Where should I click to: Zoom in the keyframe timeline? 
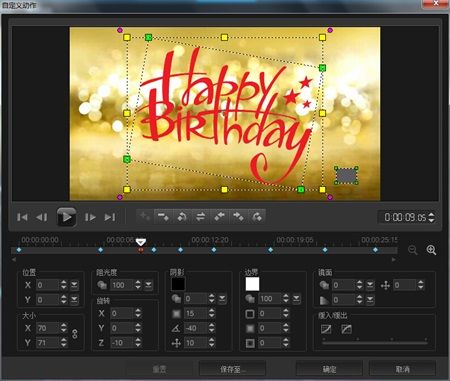(x=431, y=250)
